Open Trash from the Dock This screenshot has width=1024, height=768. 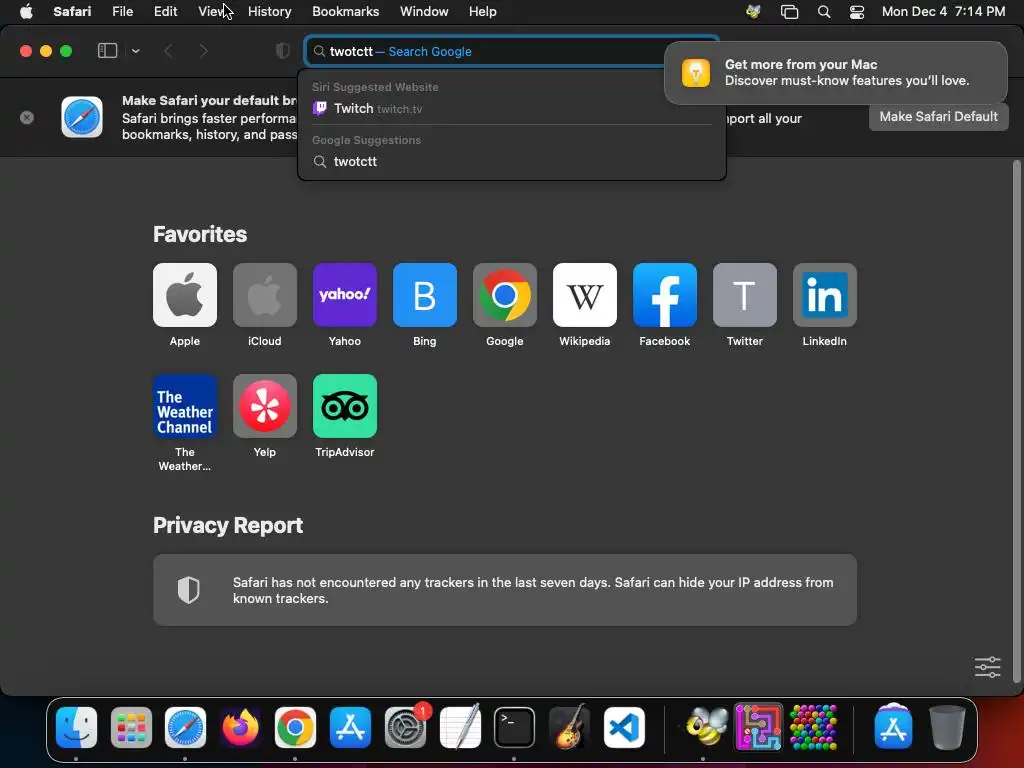pos(947,727)
